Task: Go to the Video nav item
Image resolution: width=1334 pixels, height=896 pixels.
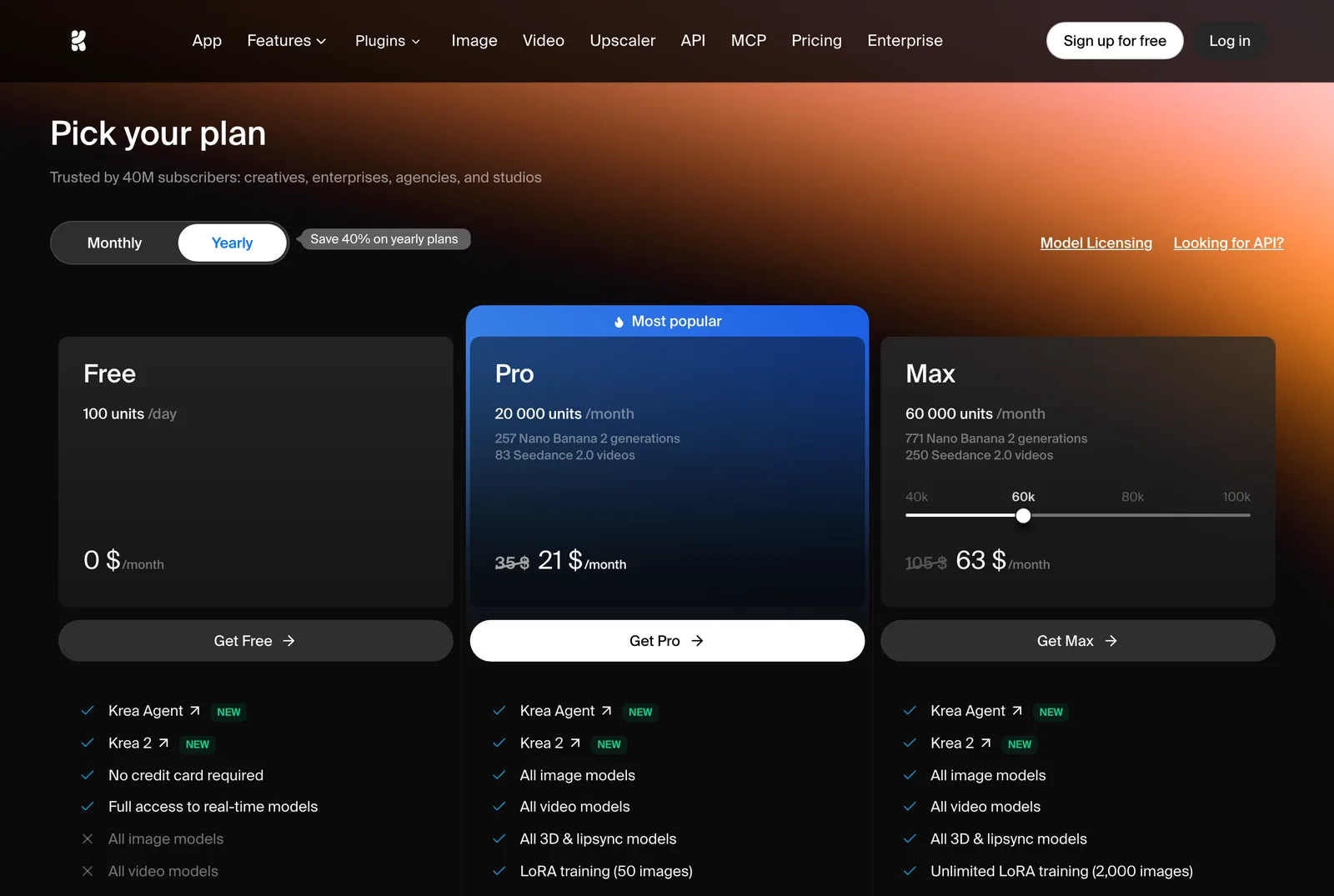Action: pyautogui.click(x=544, y=41)
